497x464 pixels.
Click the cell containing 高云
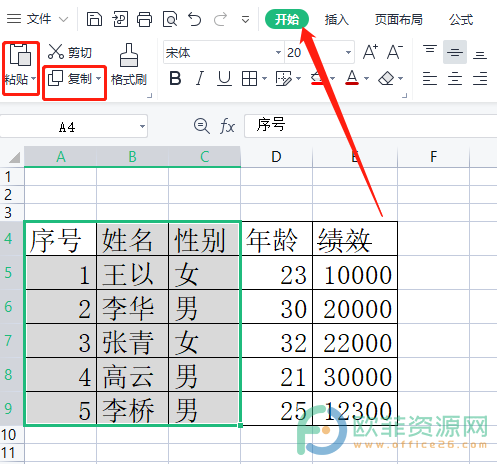[x=132, y=375]
